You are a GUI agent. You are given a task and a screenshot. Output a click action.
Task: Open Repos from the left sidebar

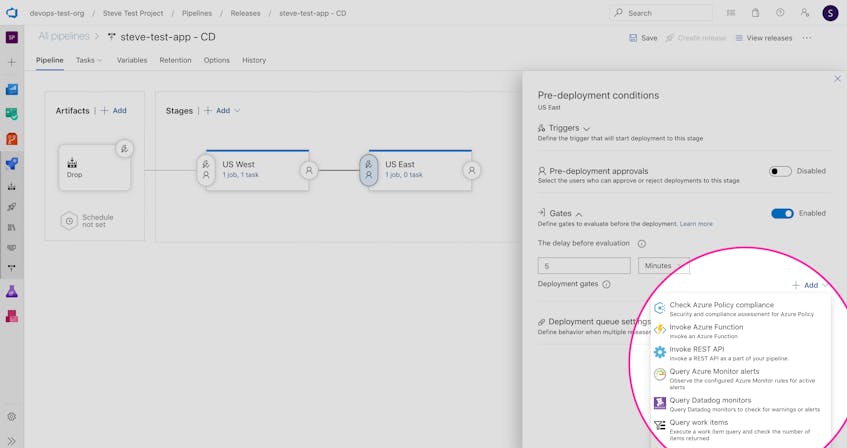tap(11, 138)
